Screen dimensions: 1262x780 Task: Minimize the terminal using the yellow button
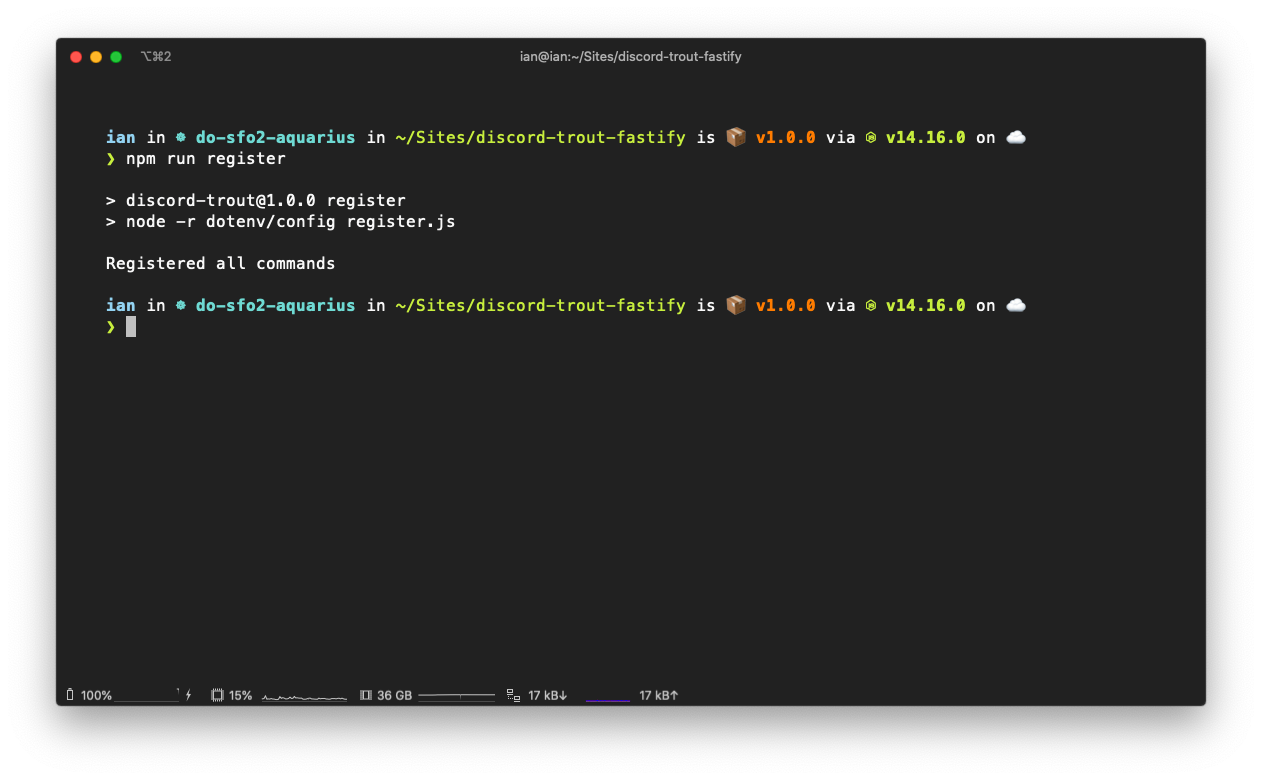pos(96,57)
